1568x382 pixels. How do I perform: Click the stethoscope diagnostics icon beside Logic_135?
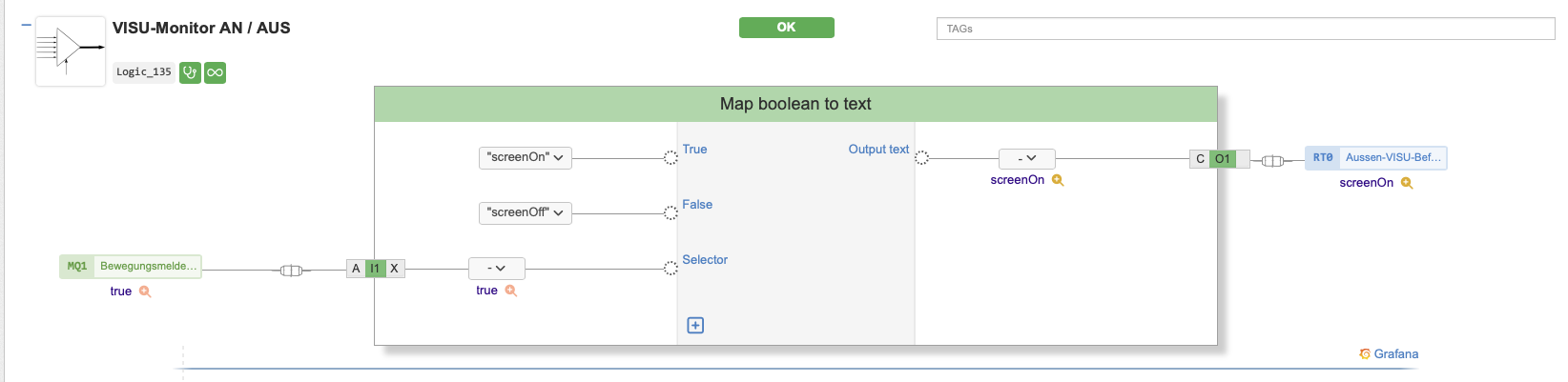[190, 72]
